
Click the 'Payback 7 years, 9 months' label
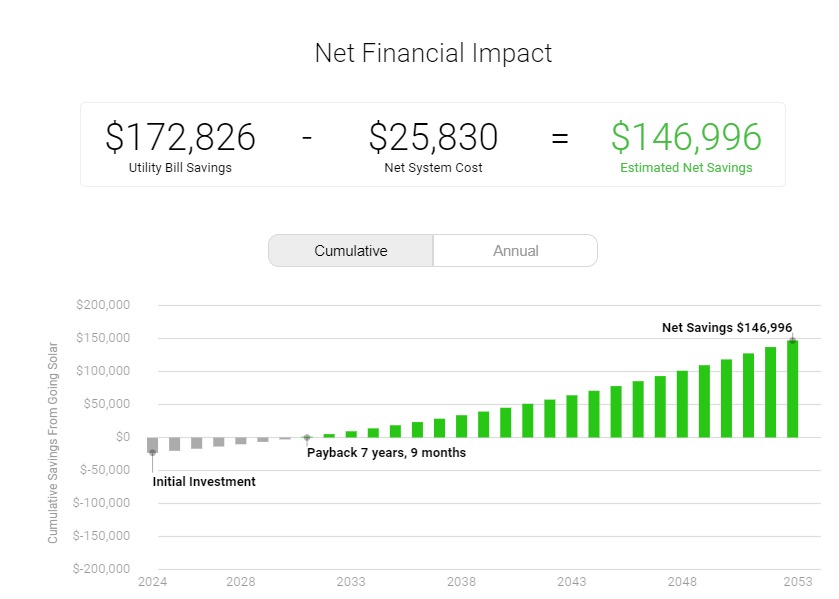tap(386, 453)
